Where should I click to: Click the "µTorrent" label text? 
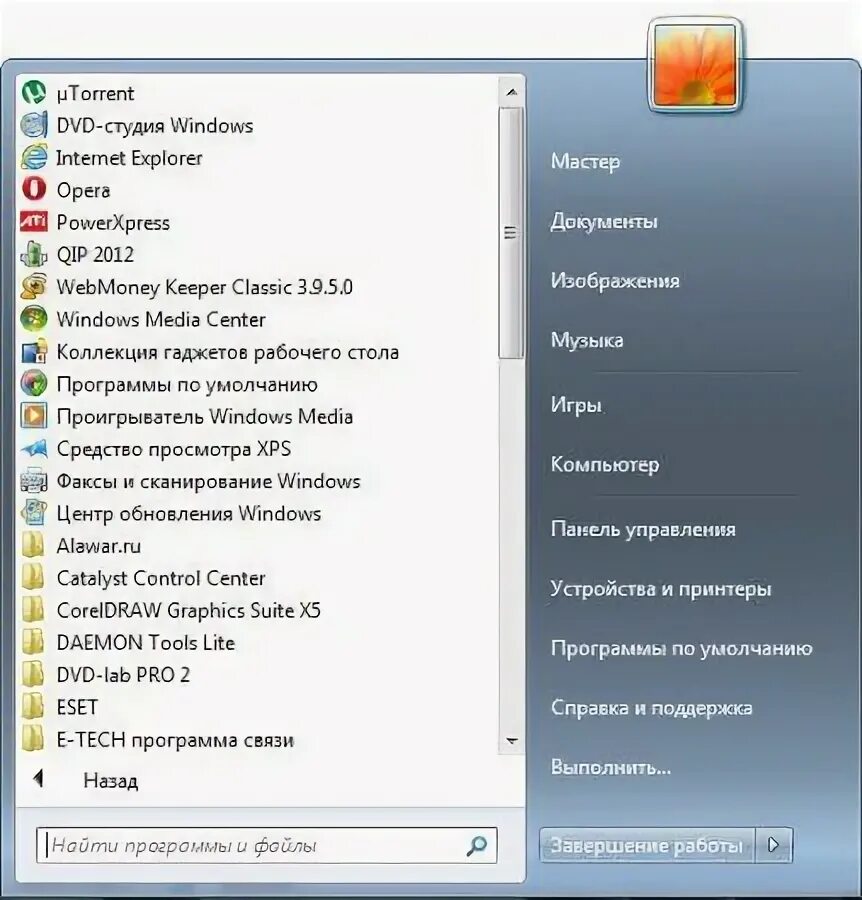pos(95,93)
